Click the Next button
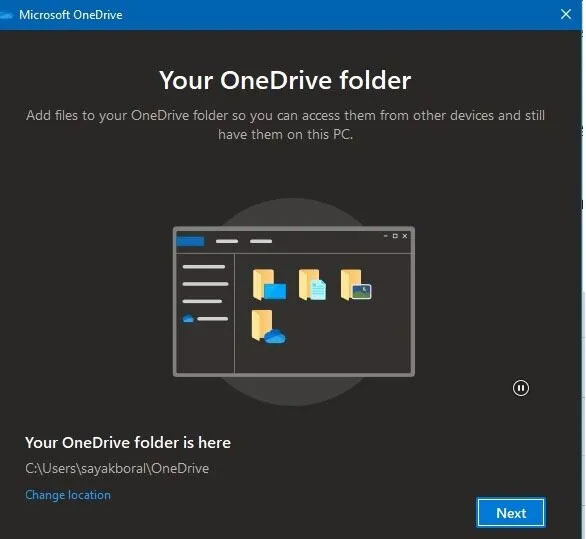 click(x=511, y=513)
